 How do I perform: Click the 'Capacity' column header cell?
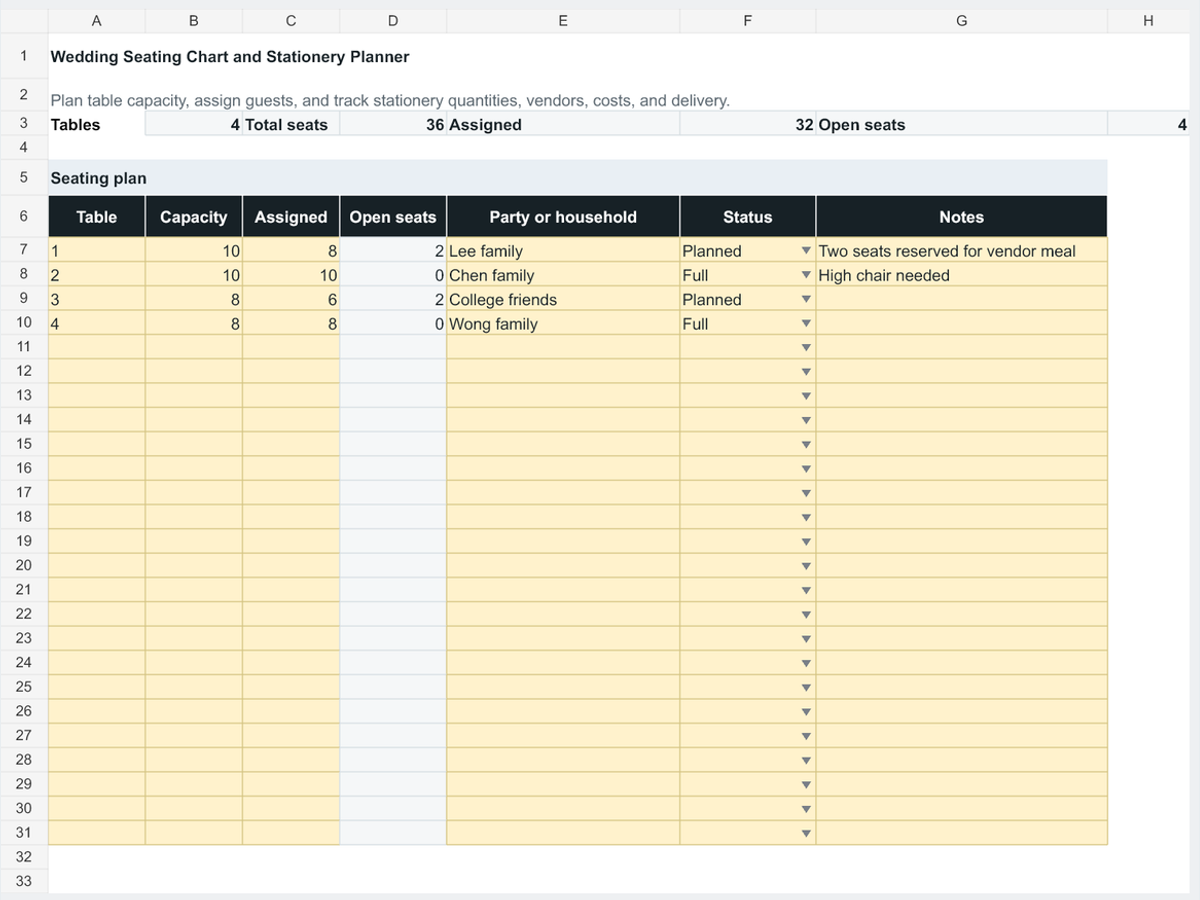coord(193,217)
